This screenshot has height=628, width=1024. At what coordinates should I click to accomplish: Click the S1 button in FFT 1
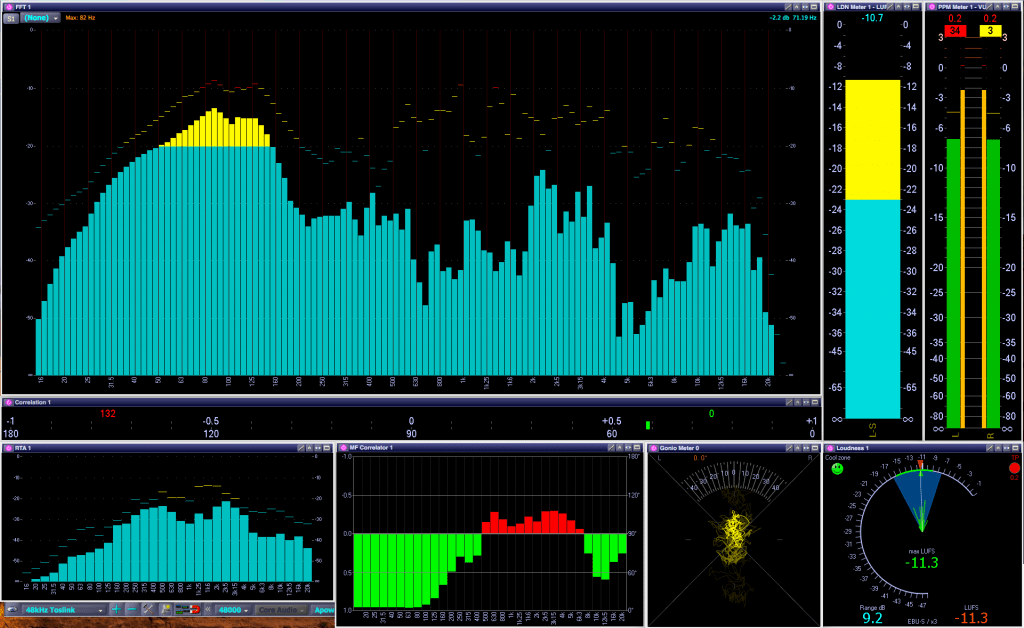click(10, 18)
